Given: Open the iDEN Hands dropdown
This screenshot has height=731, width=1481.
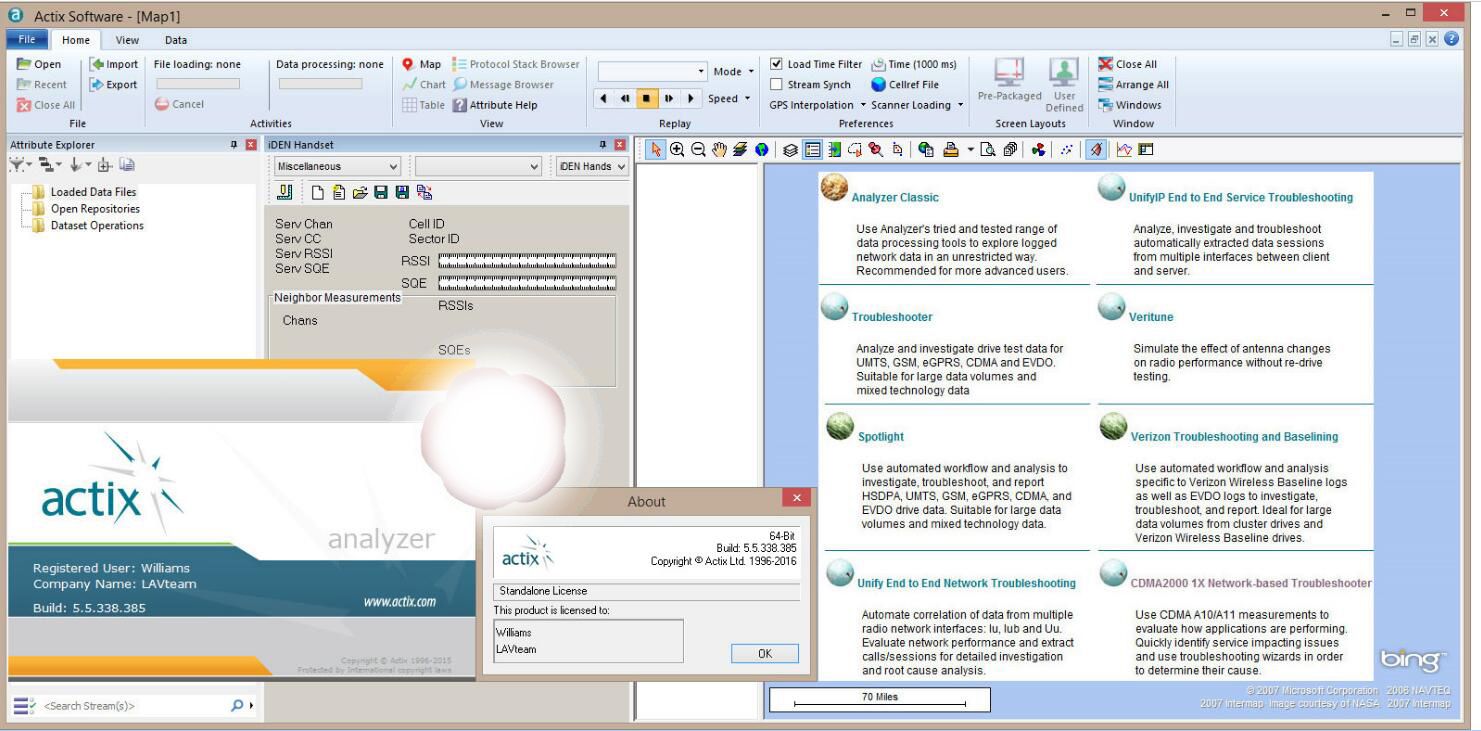Looking at the screenshot, I should (591, 166).
